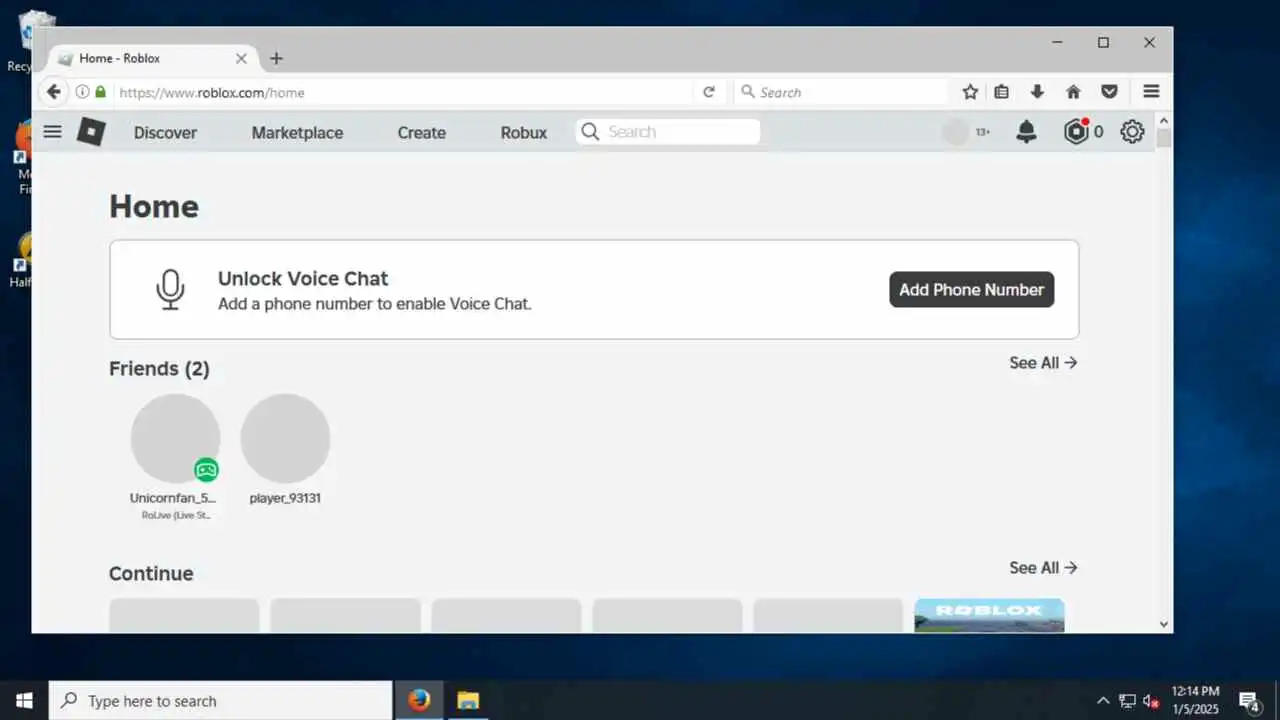1280x720 pixels.
Task: See All in Continue section
Action: pyautogui.click(x=1043, y=568)
